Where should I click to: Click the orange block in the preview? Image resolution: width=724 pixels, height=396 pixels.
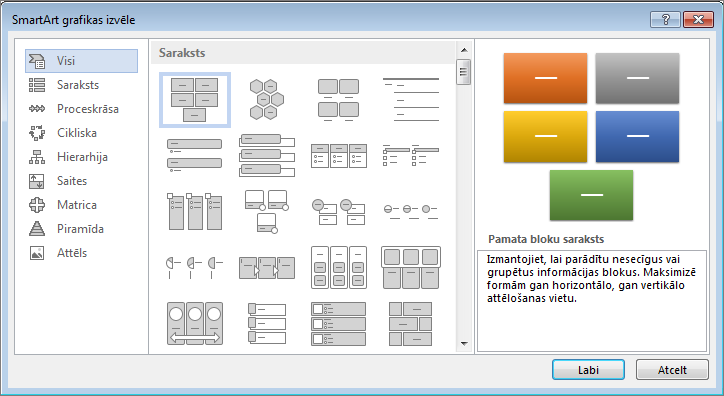point(545,78)
